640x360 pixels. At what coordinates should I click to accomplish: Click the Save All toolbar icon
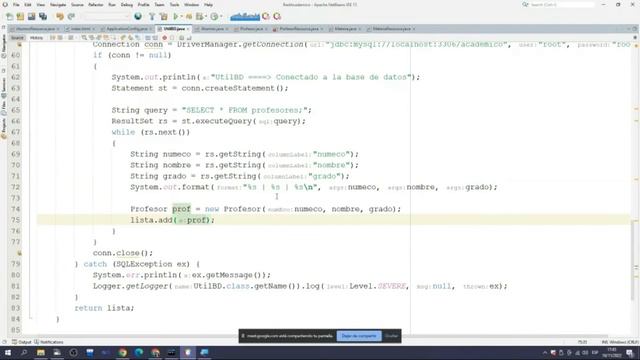click(x=43, y=16)
